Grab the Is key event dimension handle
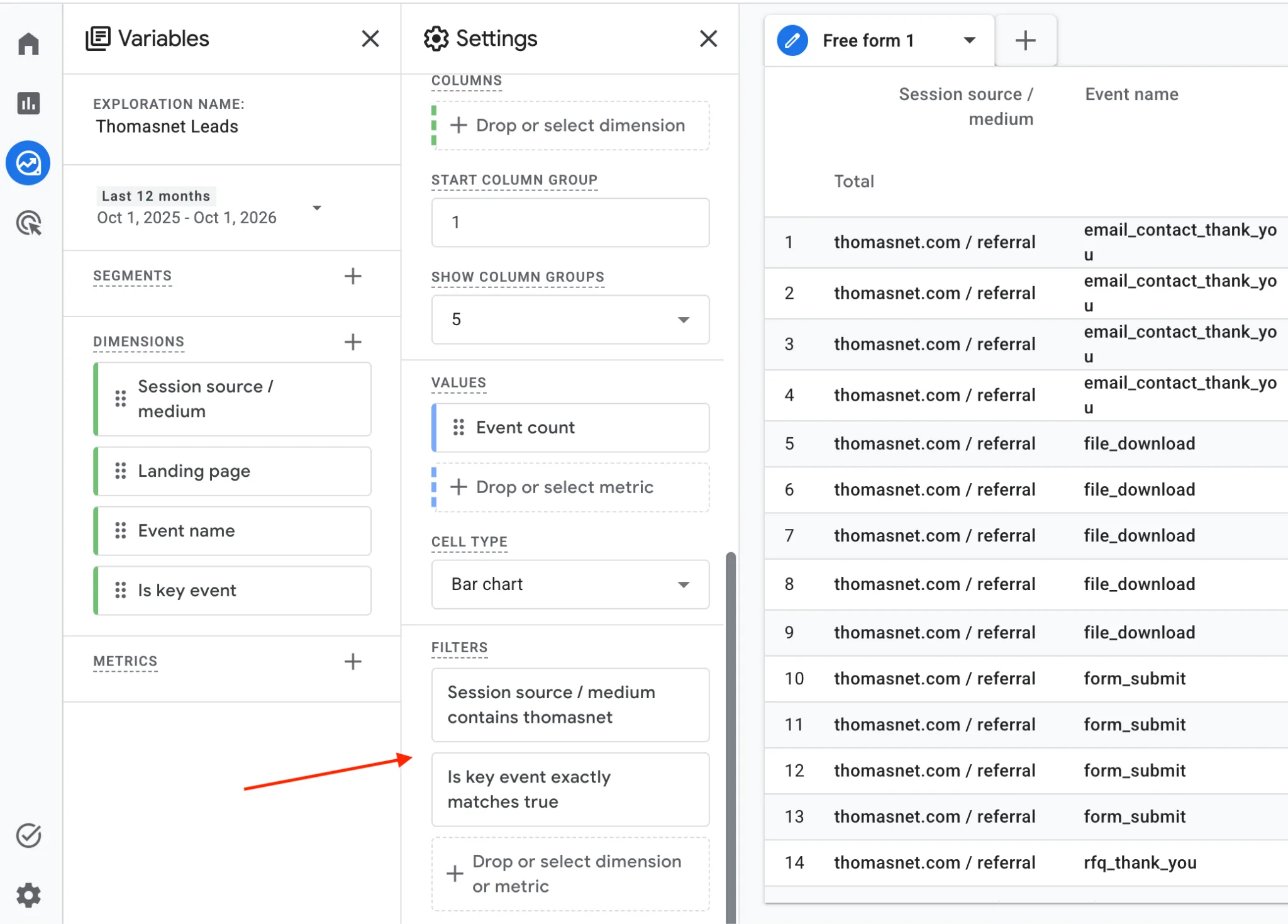The height and width of the screenshot is (924, 1288). (x=121, y=590)
